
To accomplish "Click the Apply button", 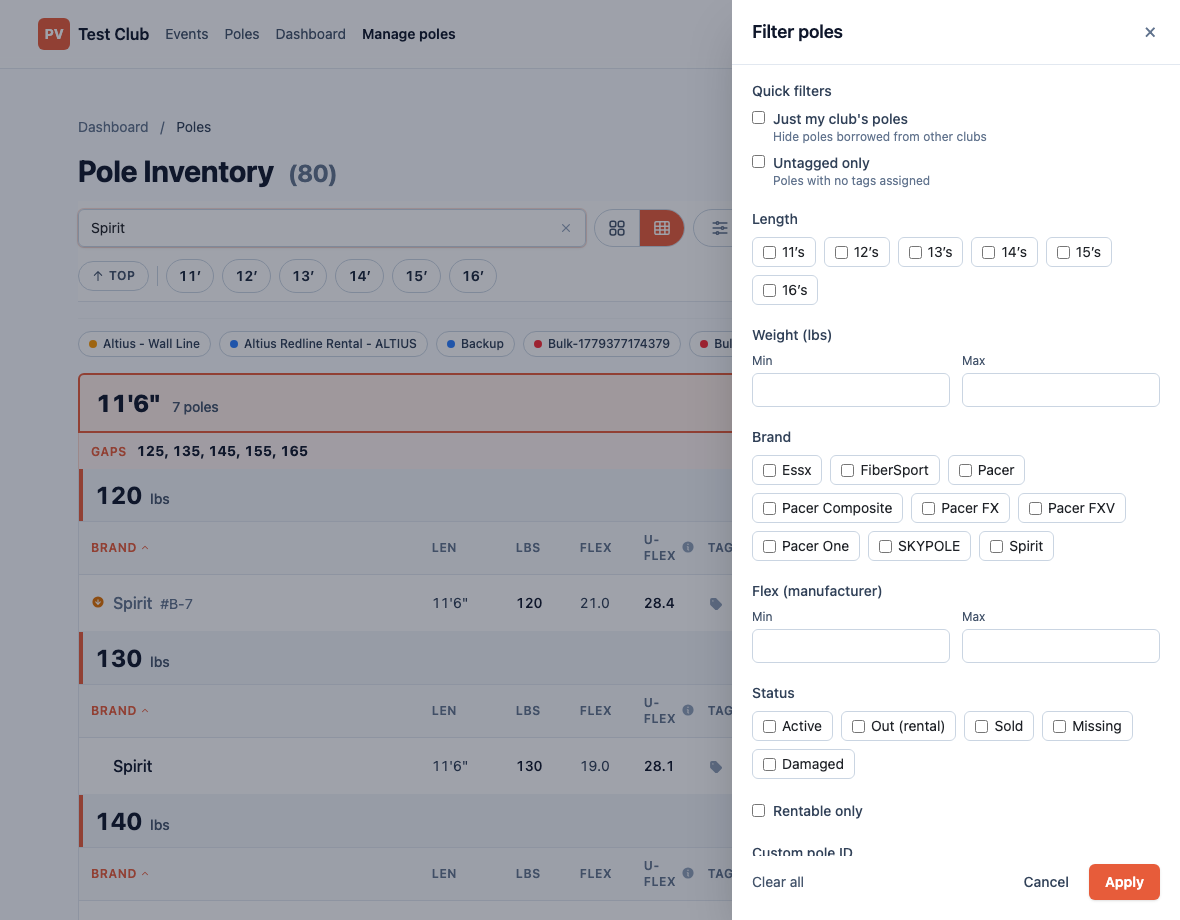I will 1124,882.
